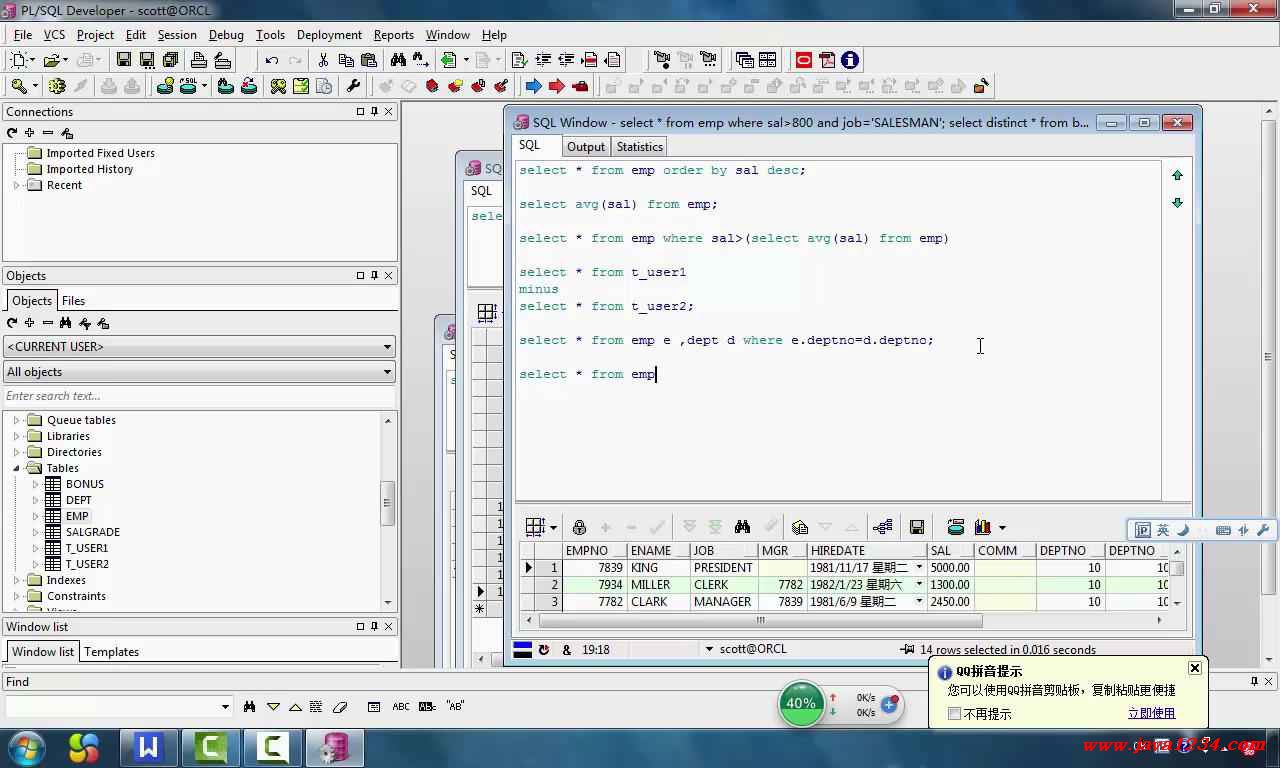Open the Deployment menu
Viewport: 1280px width, 768px height.
click(329, 34)
